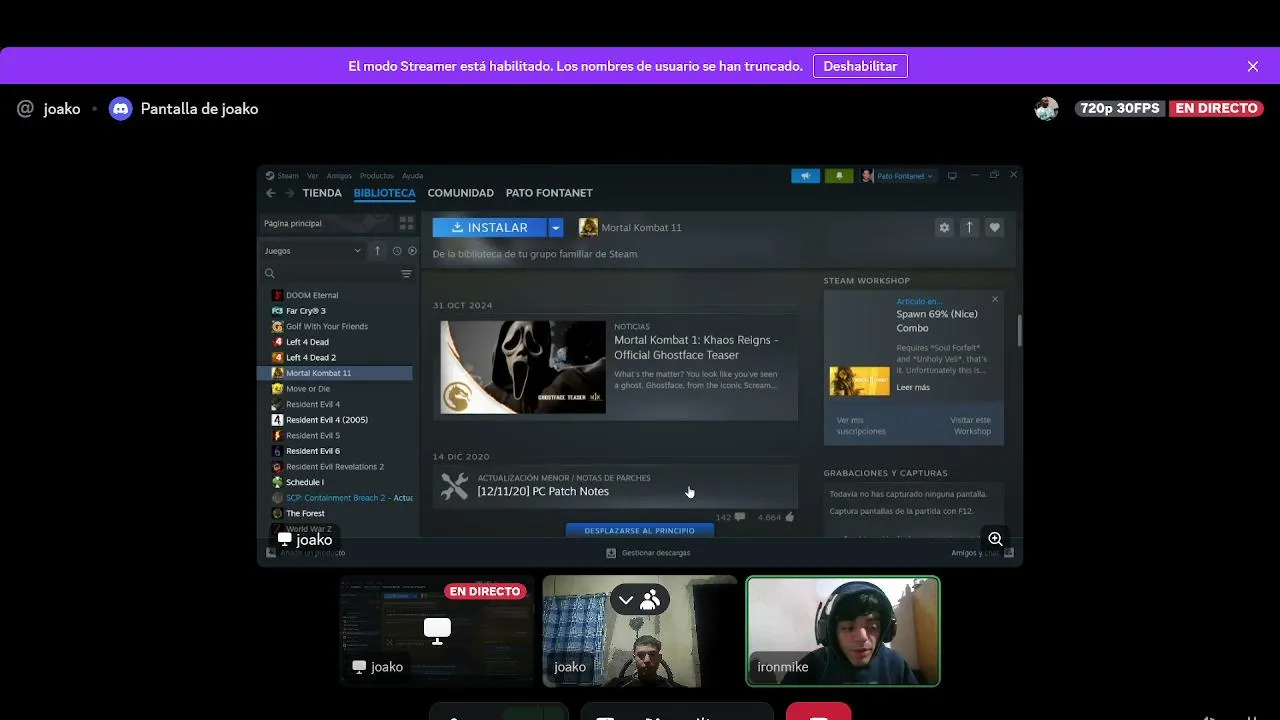Click the Discord logo beside Pantalla de joako
The image size is (1280, 720).
coord(120,109)
